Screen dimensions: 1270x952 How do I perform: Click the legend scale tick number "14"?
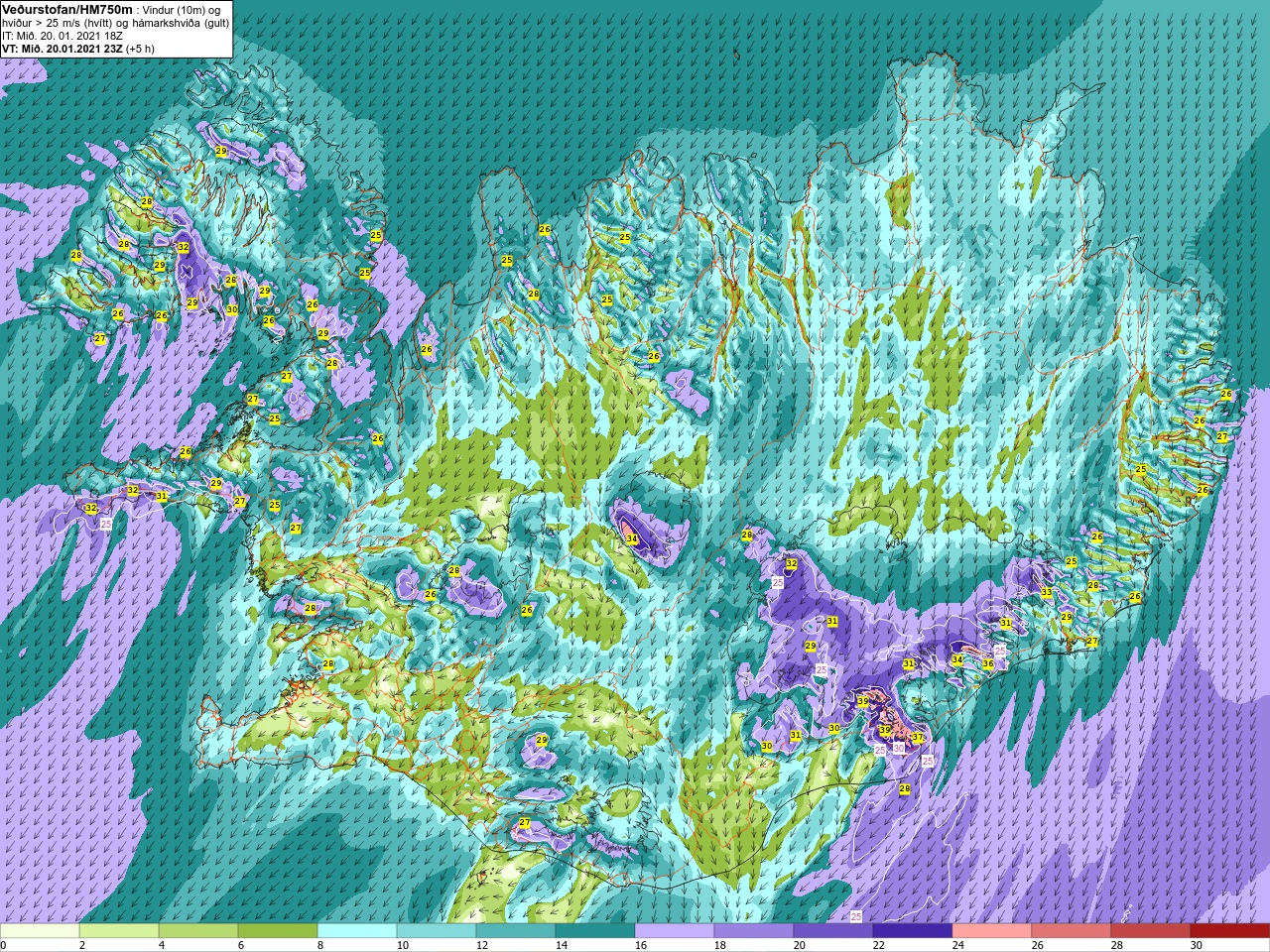click(x=562, y=945)
